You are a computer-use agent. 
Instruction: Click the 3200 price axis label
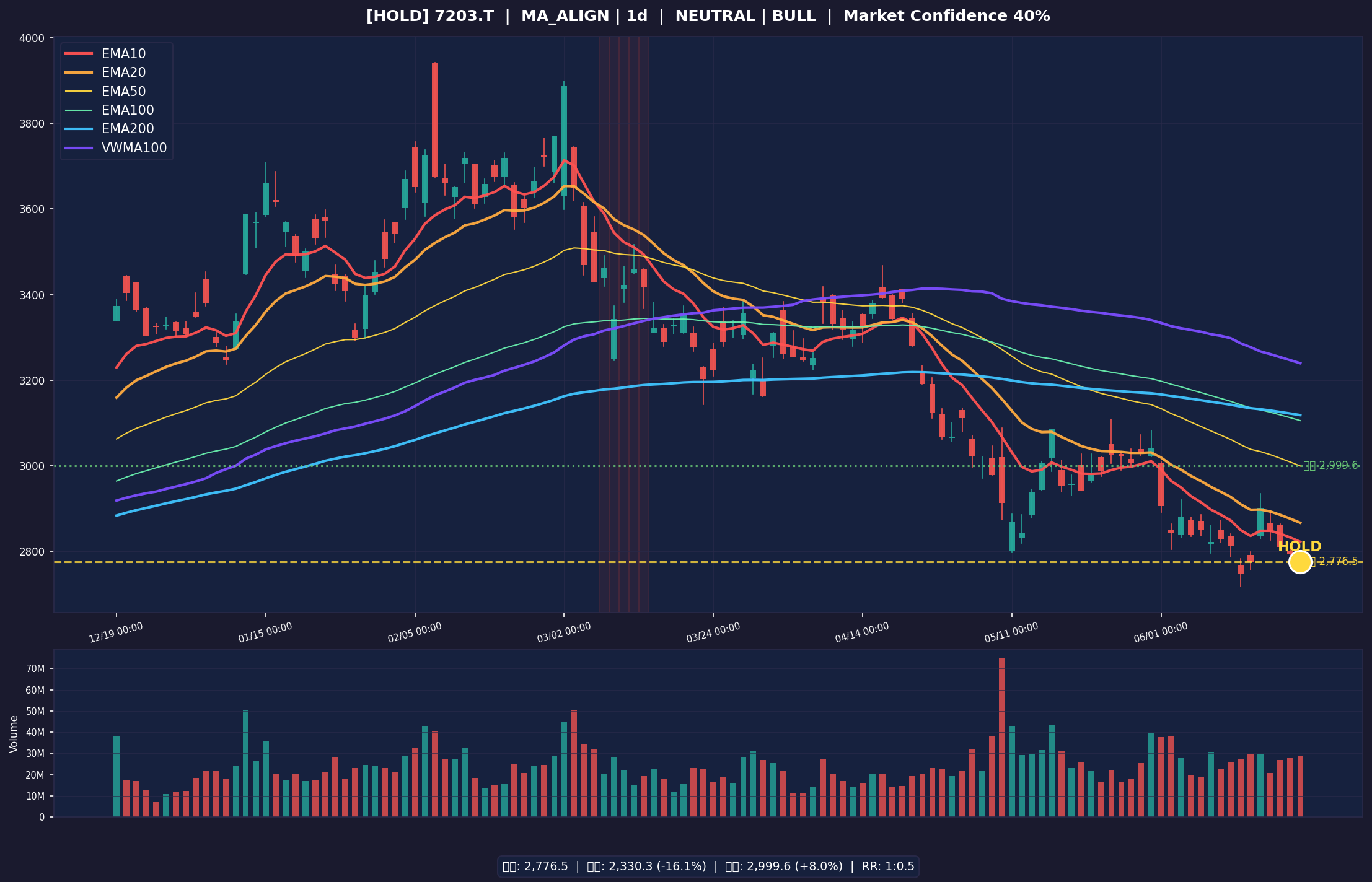pyautogui.click(x=33, y=380)
